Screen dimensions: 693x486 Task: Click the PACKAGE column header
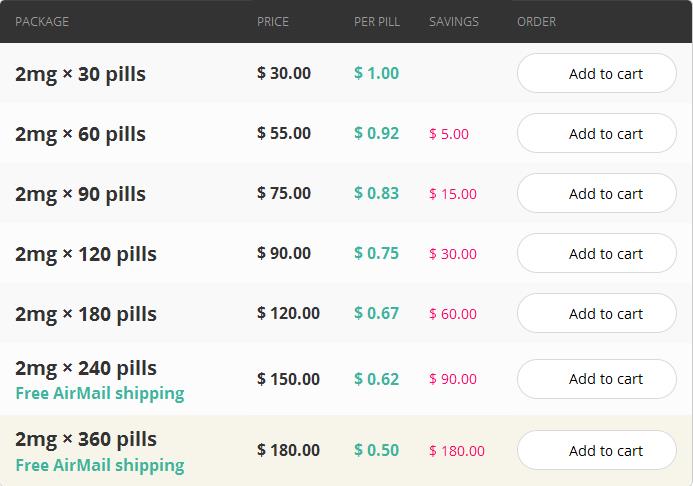[x=42, y=22]
